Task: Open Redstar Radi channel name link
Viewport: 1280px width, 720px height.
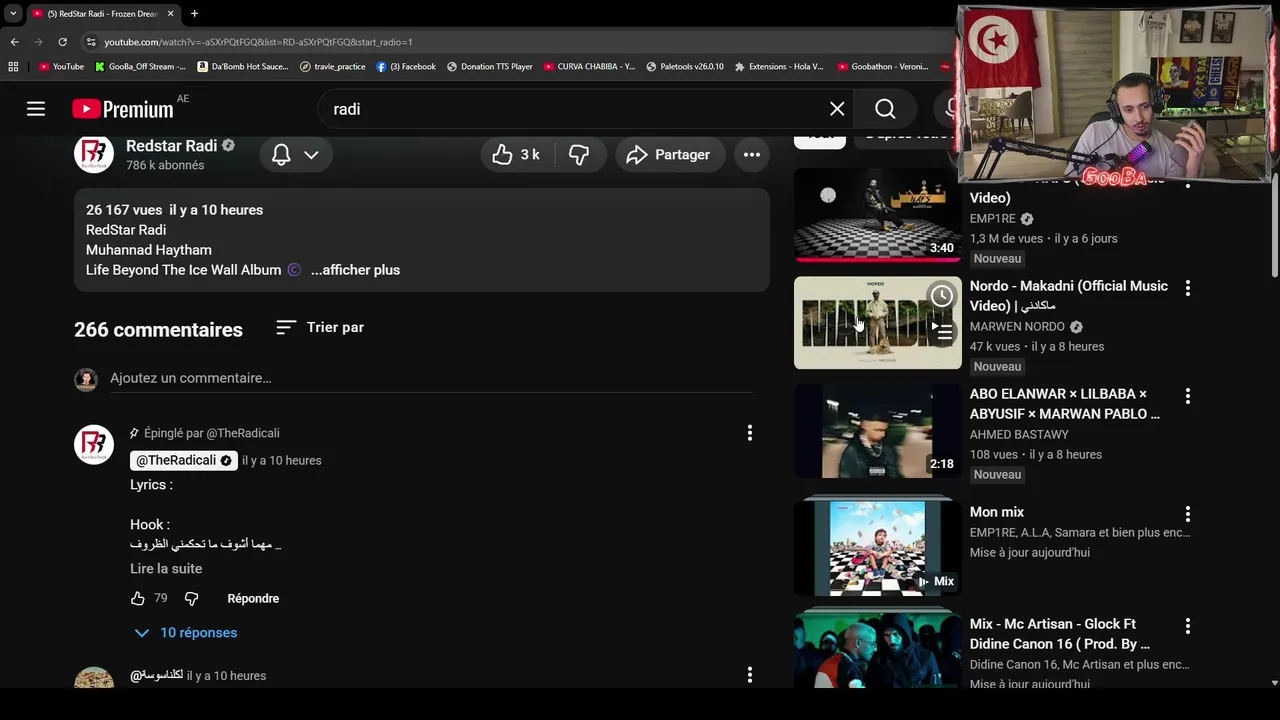Action: click(x=171, y=145)
